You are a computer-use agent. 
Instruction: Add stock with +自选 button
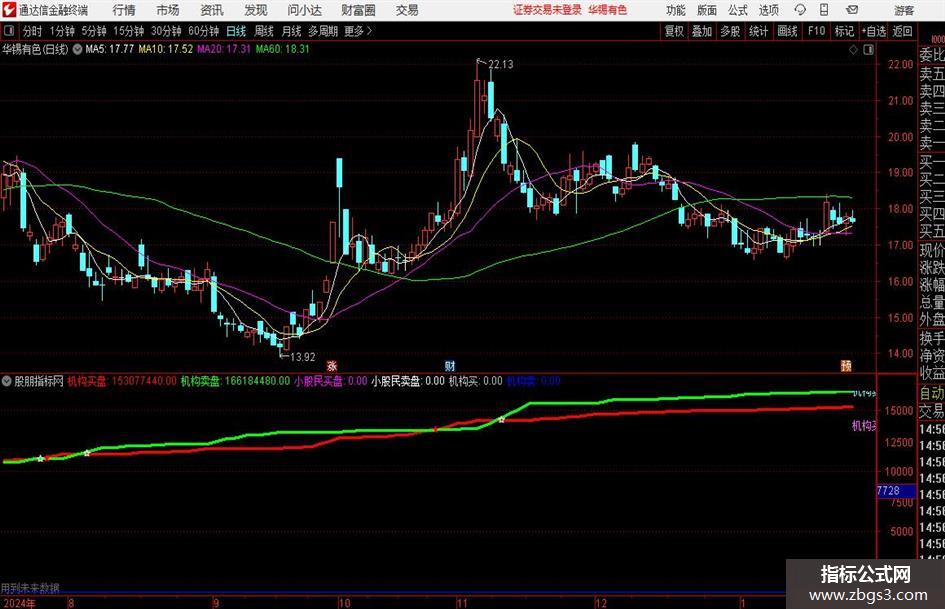[874, 31]
